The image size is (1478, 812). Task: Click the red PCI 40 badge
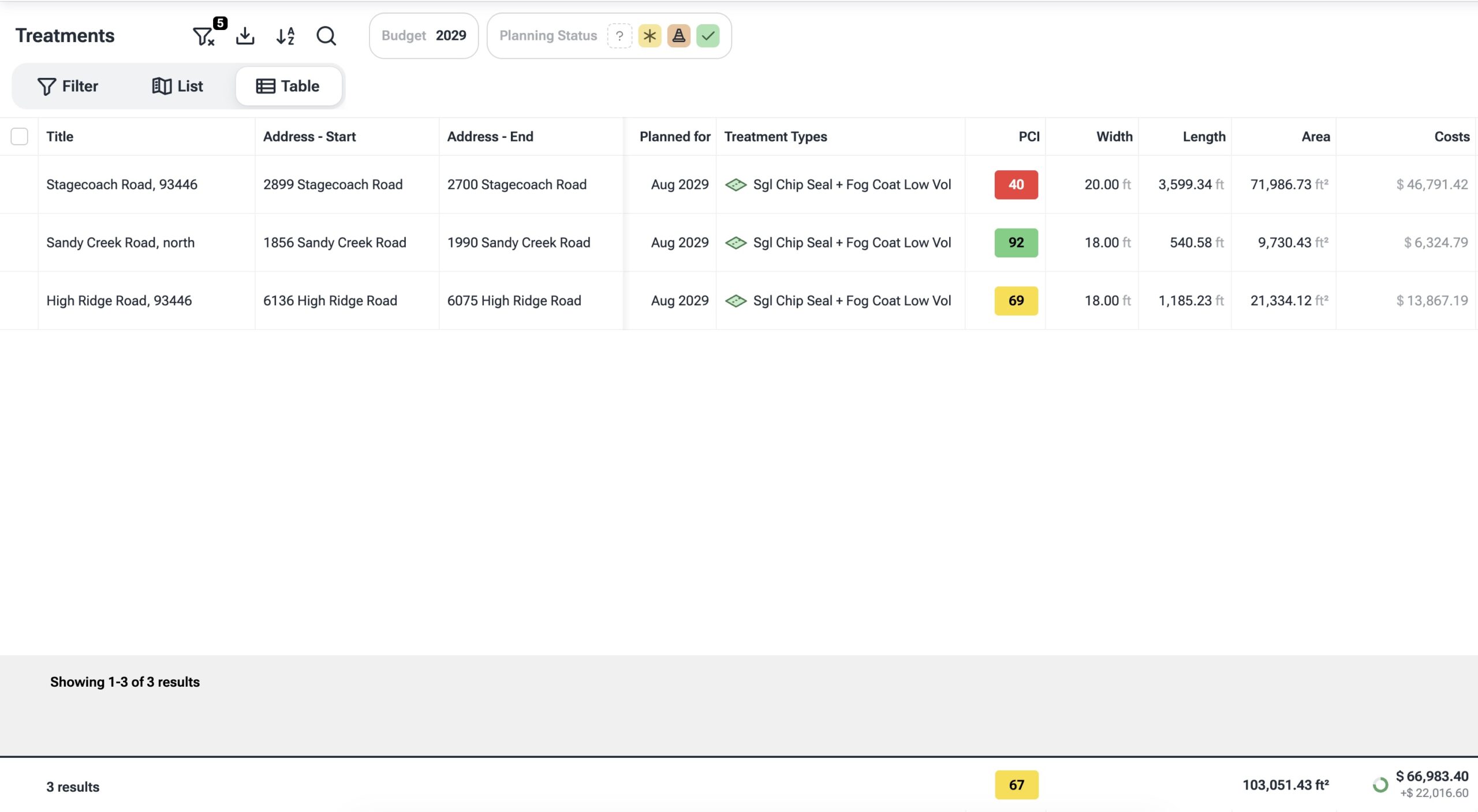pyautogui.click(x=1016, y=185)
